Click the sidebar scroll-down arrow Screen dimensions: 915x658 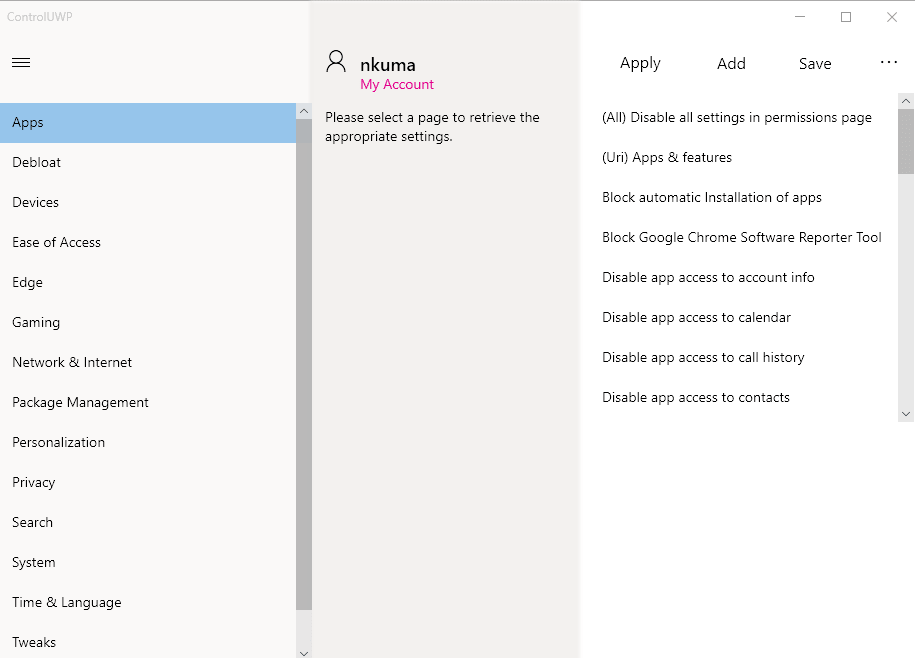coord(304,652)
